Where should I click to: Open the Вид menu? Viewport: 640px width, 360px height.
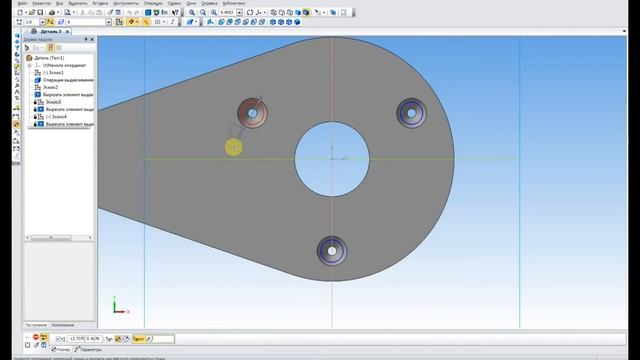tap(60, 3)
